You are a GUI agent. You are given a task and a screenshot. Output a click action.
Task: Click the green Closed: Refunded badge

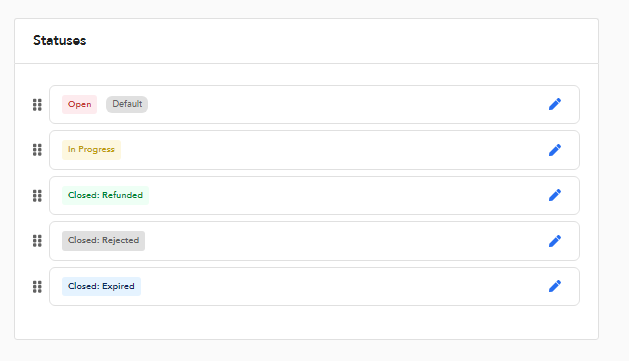[x=106, y=195]
